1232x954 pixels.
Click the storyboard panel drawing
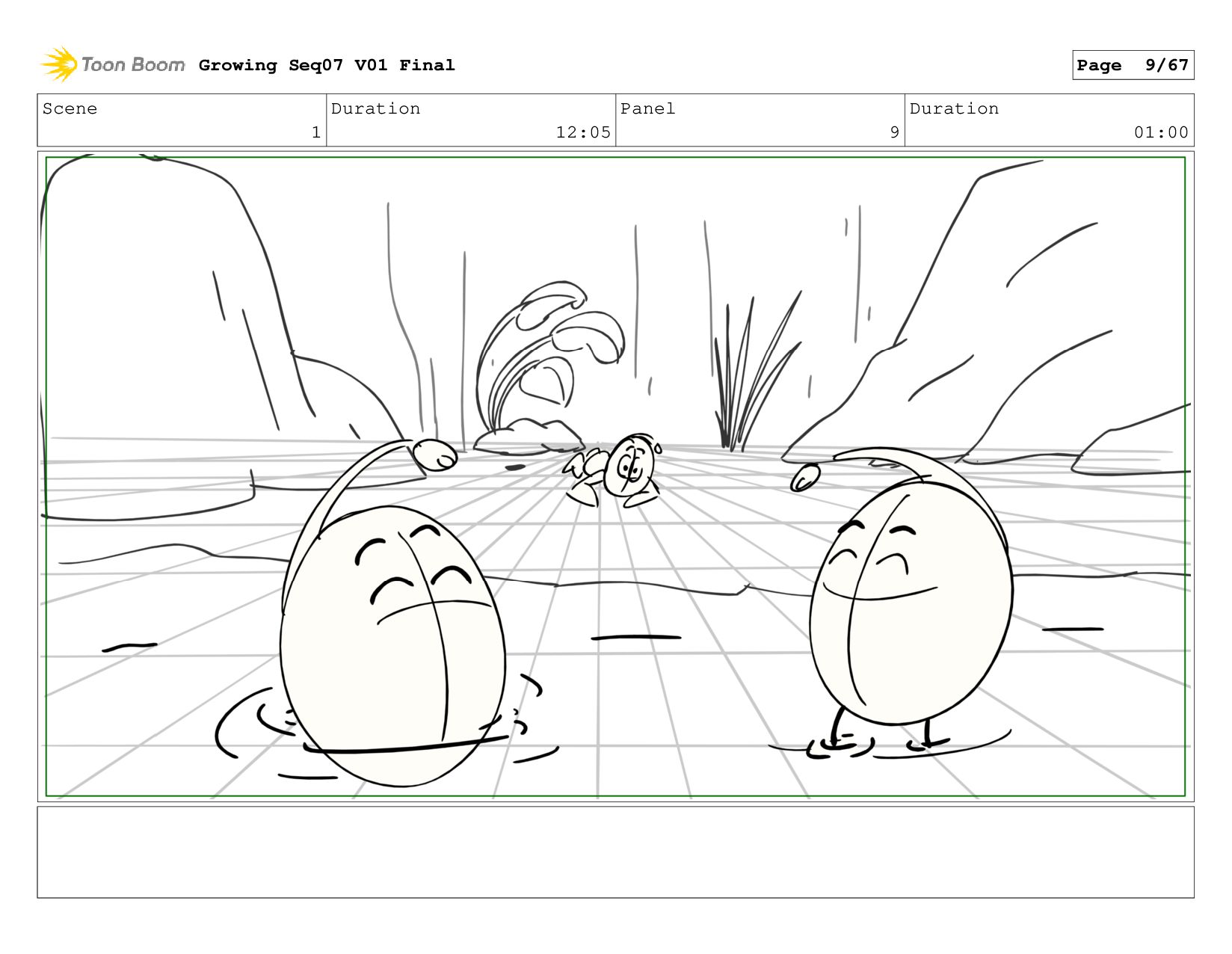(615, 476)
